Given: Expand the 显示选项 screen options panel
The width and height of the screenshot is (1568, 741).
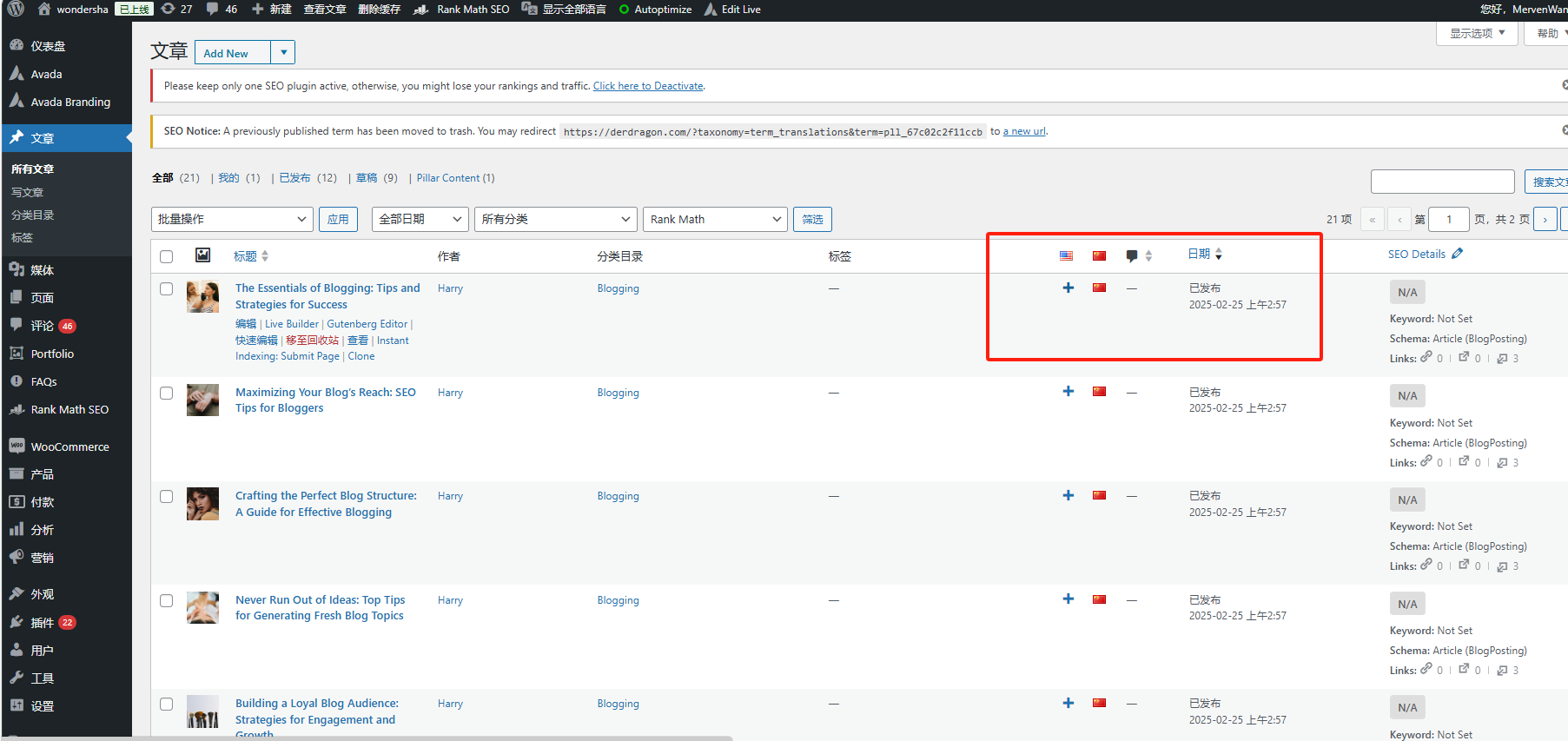Looking at the screenshot, I should click(x=1477, y=33).
